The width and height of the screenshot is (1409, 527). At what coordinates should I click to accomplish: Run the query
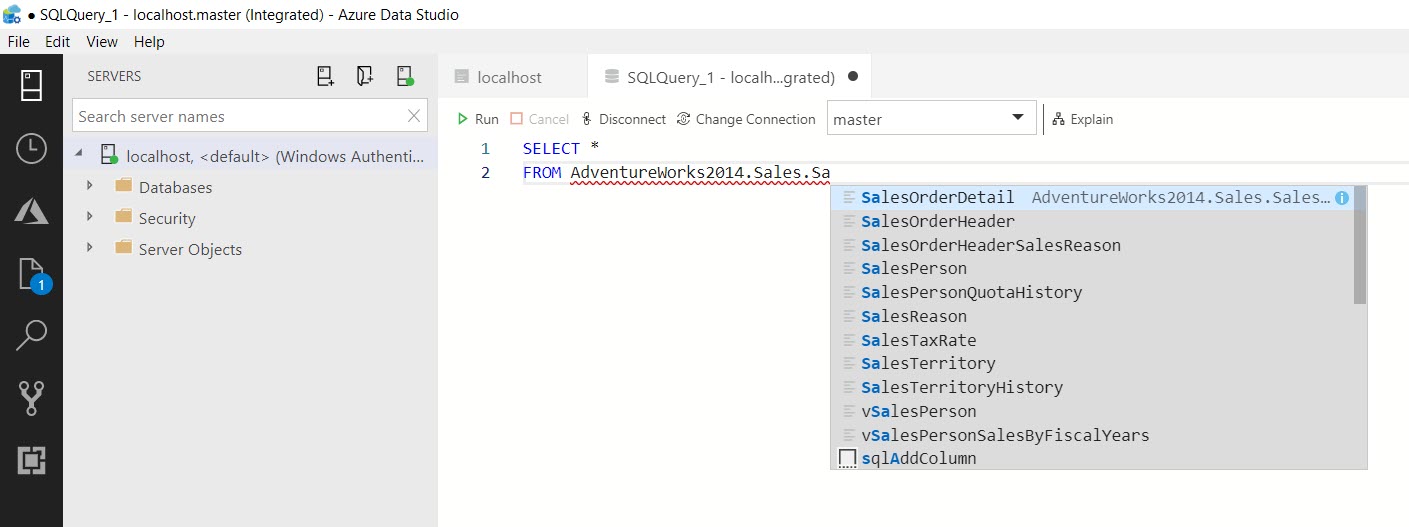point(477,119)
